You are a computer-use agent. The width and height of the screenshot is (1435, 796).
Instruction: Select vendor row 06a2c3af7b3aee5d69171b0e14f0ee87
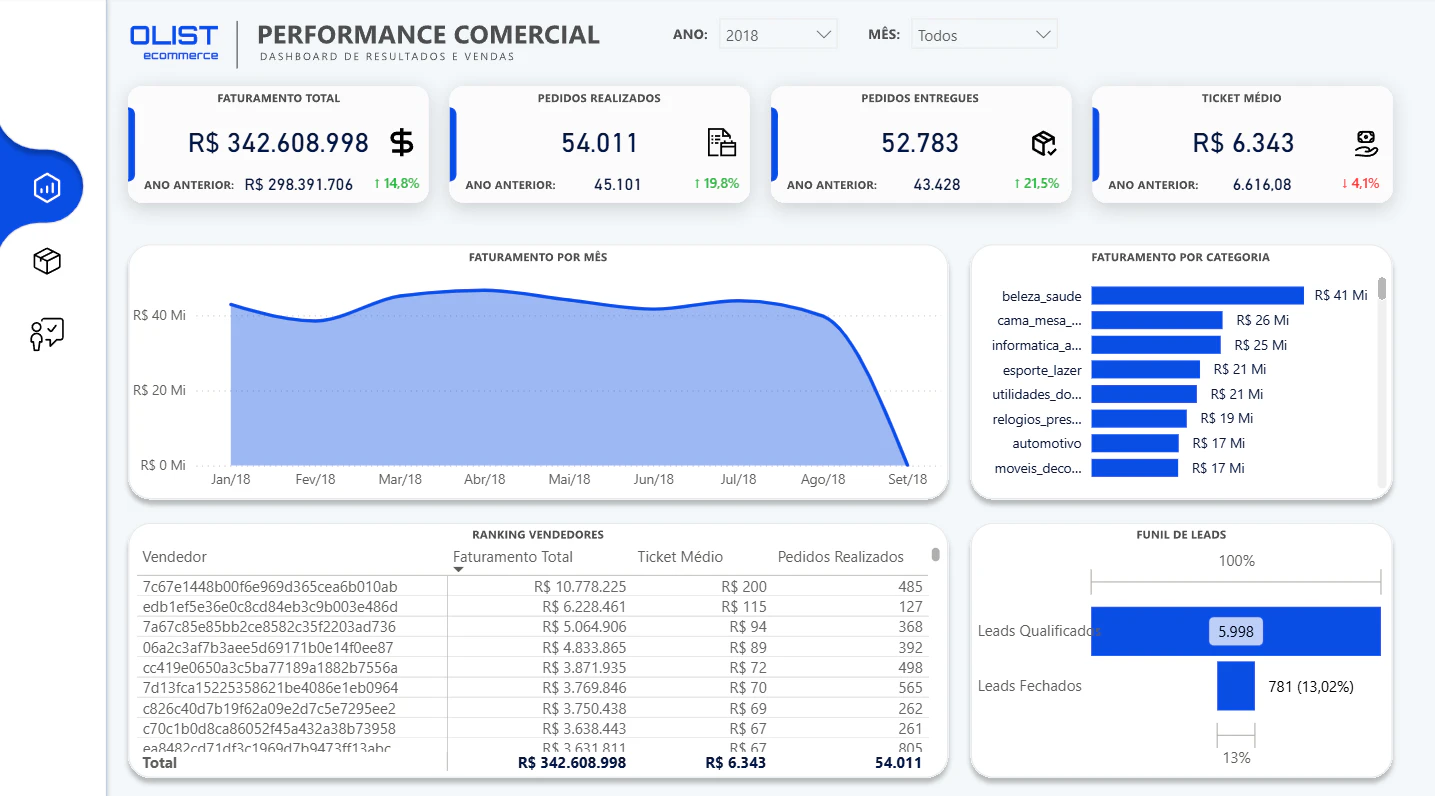click(x=532, y=647)
